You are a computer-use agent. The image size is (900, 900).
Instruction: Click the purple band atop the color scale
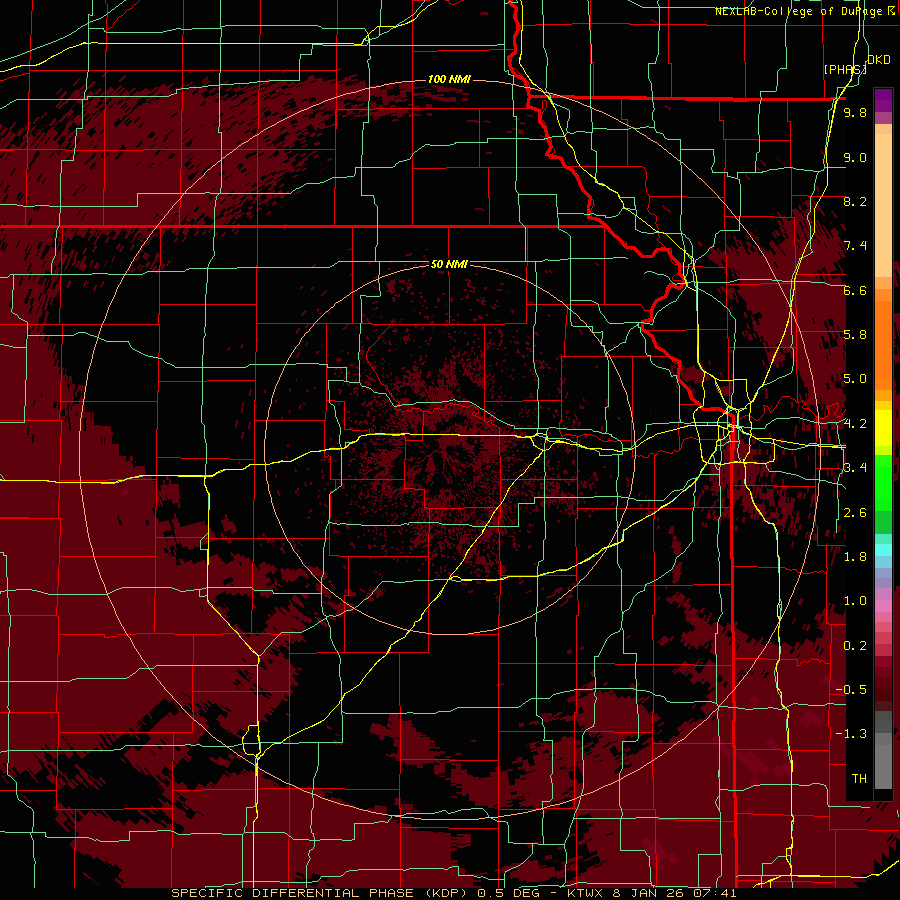point(883,100)
